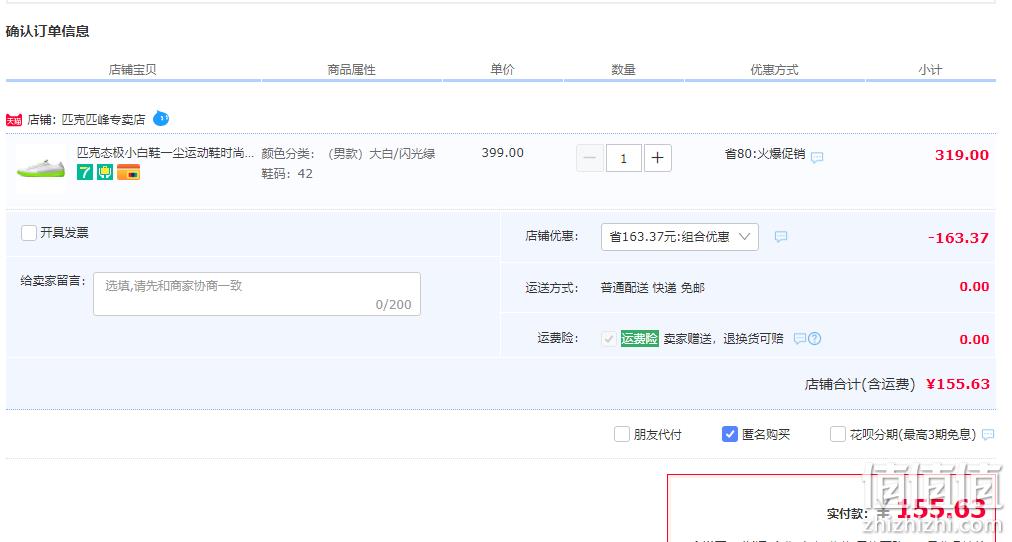Click the 数量 column header
The width and height of the screenshot is (1012, 542).
(623, 70)
